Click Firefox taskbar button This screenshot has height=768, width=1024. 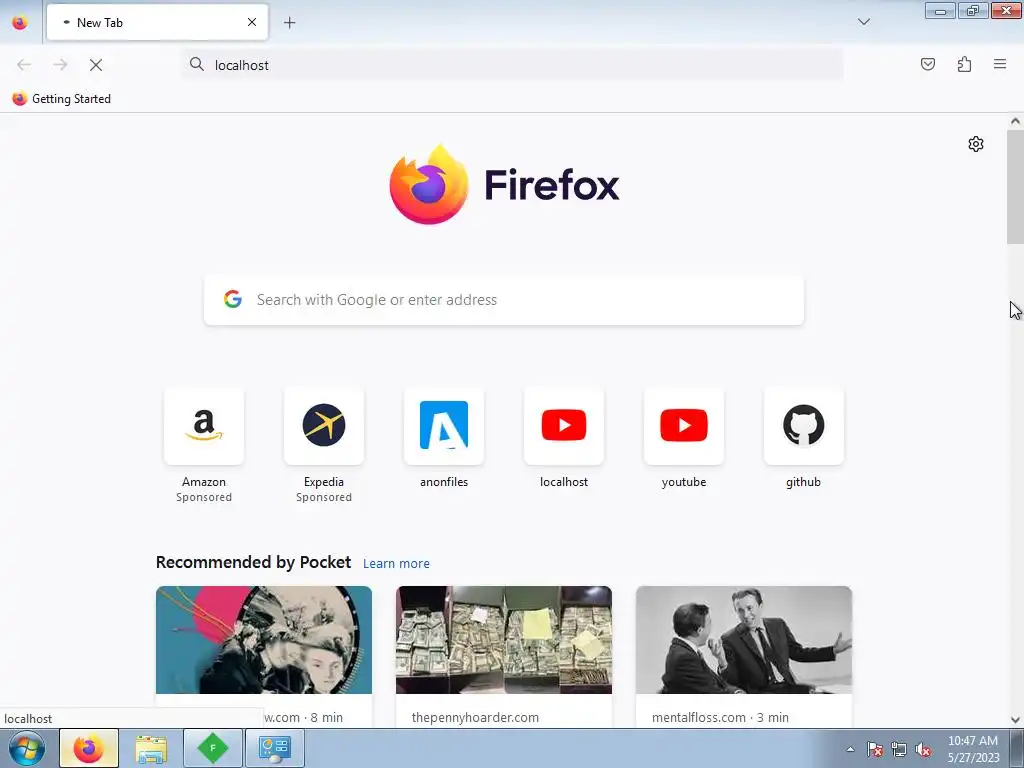(x=89, y=748)
